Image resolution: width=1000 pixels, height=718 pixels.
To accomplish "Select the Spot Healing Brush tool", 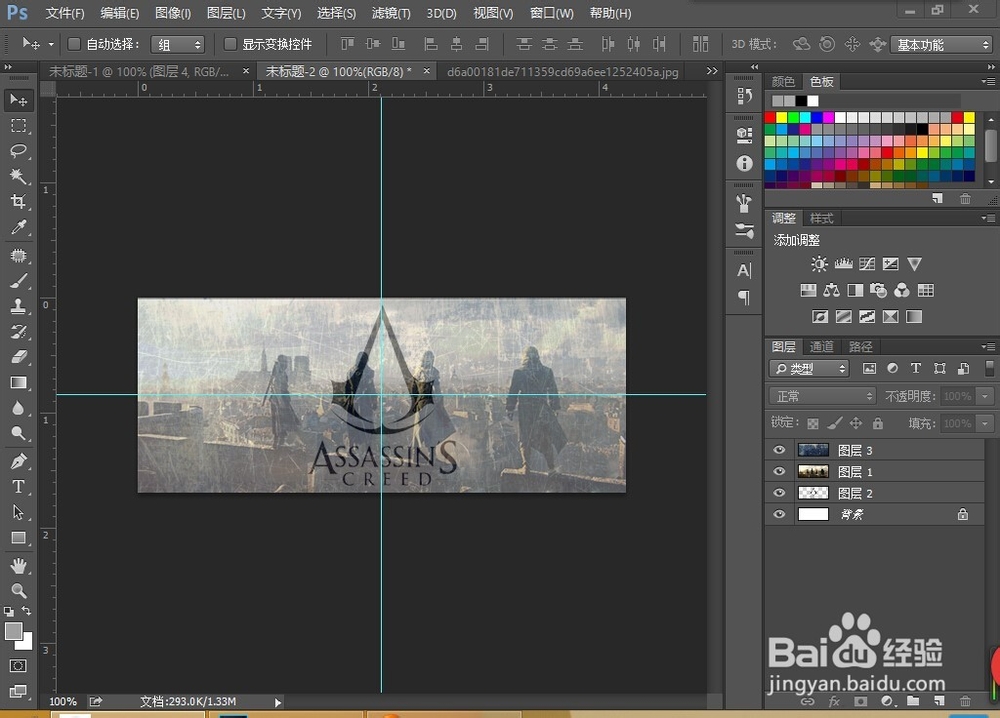I will coord(18,256).
